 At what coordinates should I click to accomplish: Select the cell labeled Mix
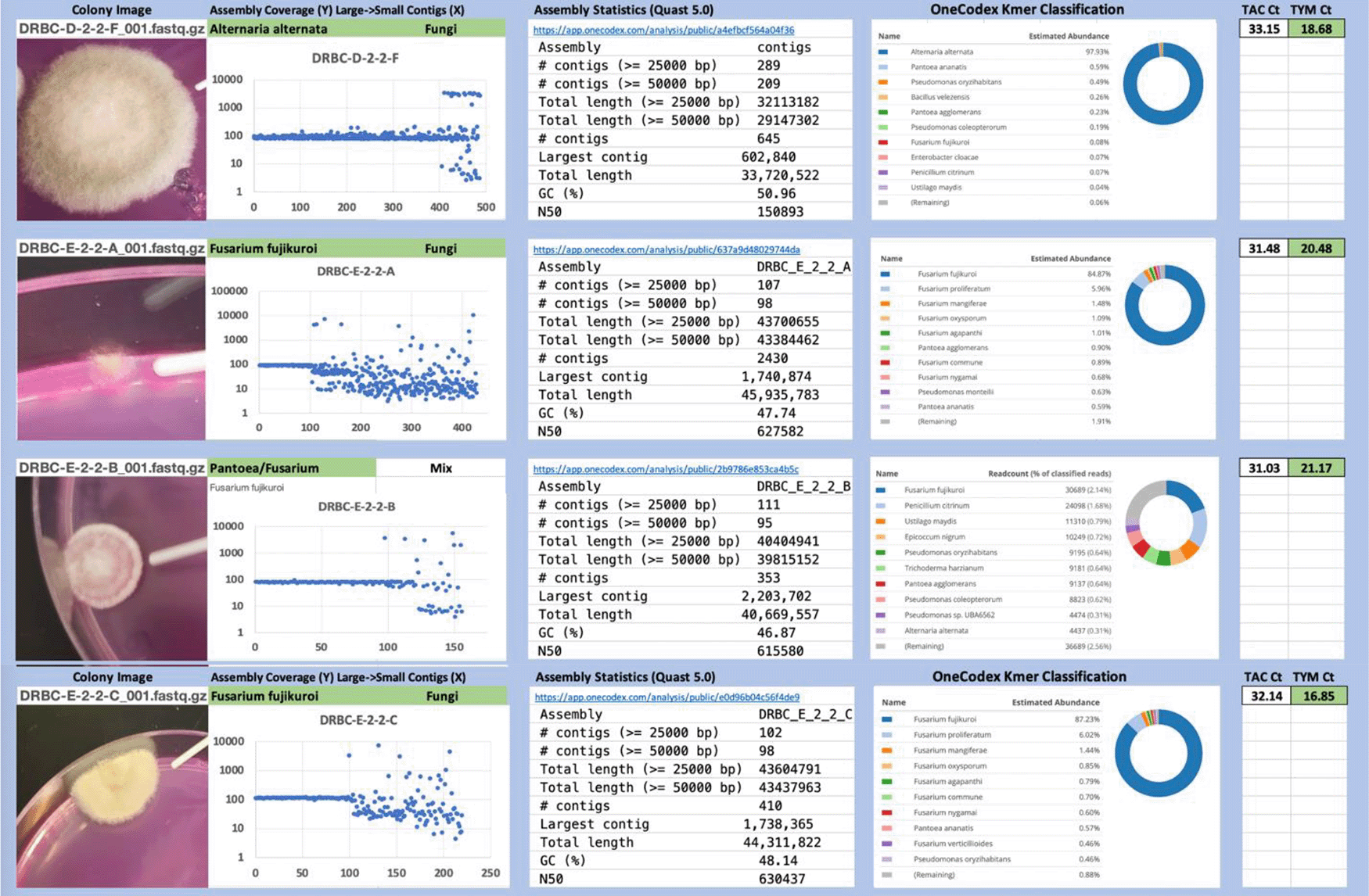point(440,468)
